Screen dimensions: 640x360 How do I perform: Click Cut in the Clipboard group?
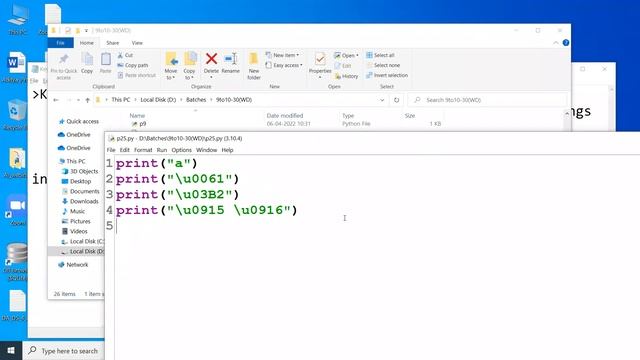[125, 55]
